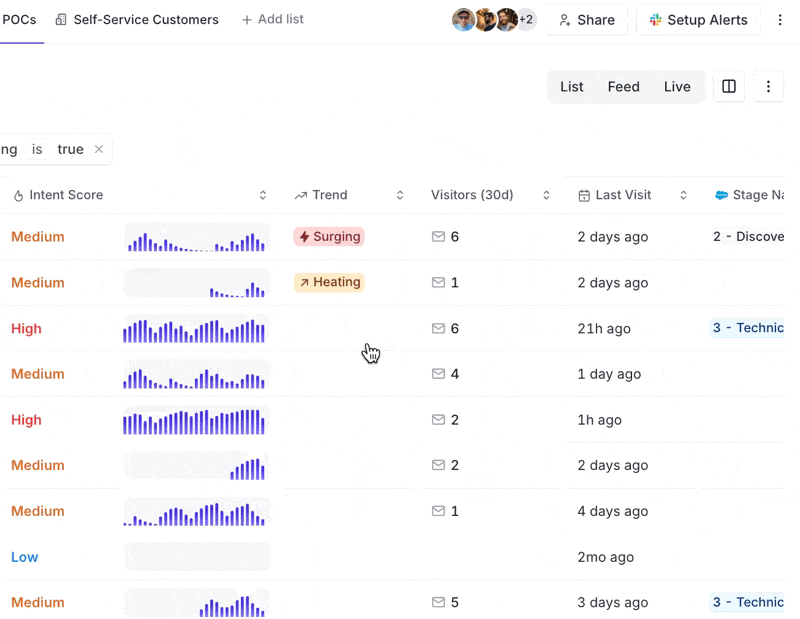Click the activity sparkline in the 1h ago row

click(x=197, y=420)
